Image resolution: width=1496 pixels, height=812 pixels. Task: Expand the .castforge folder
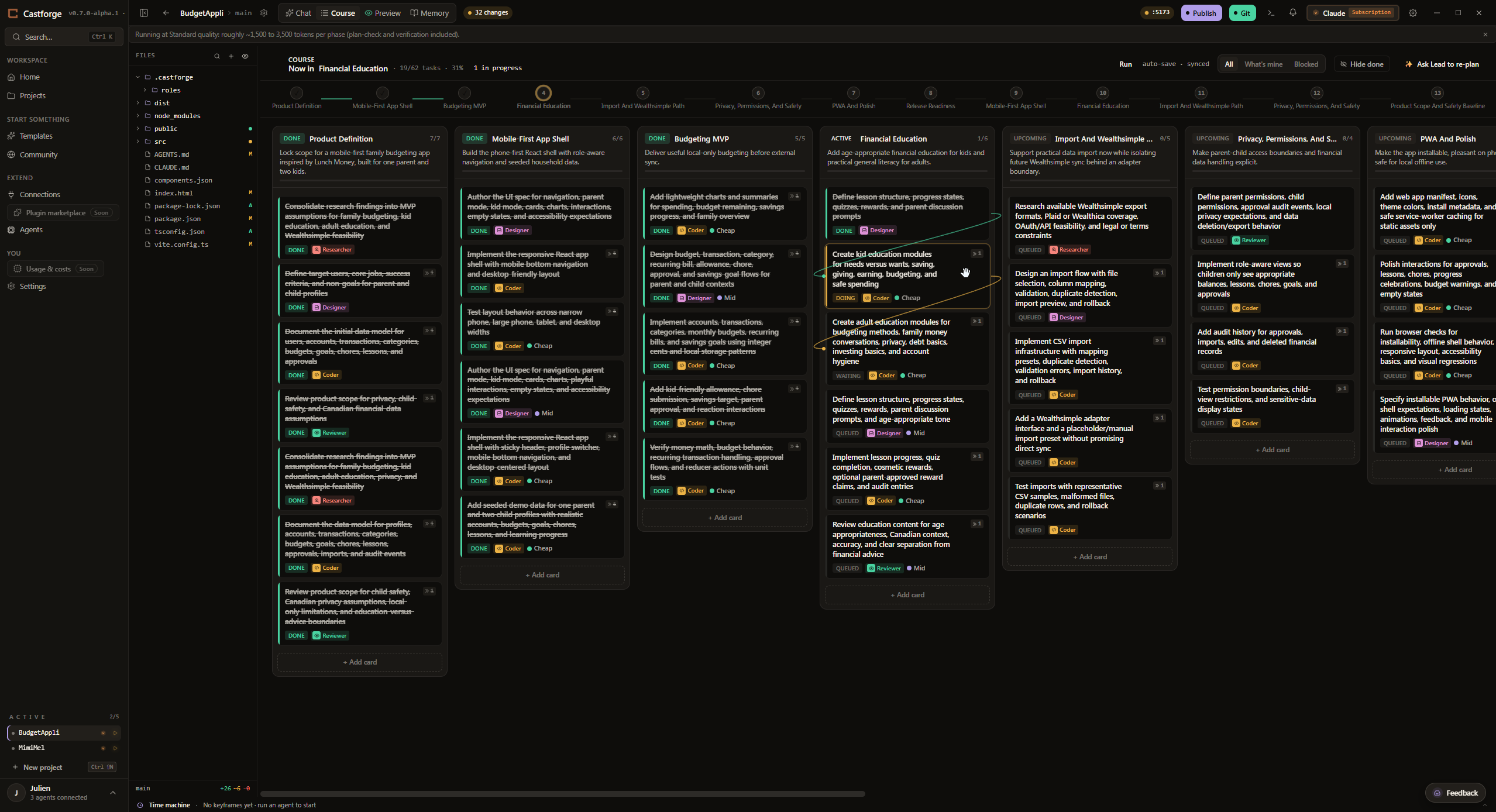point(138,77)
